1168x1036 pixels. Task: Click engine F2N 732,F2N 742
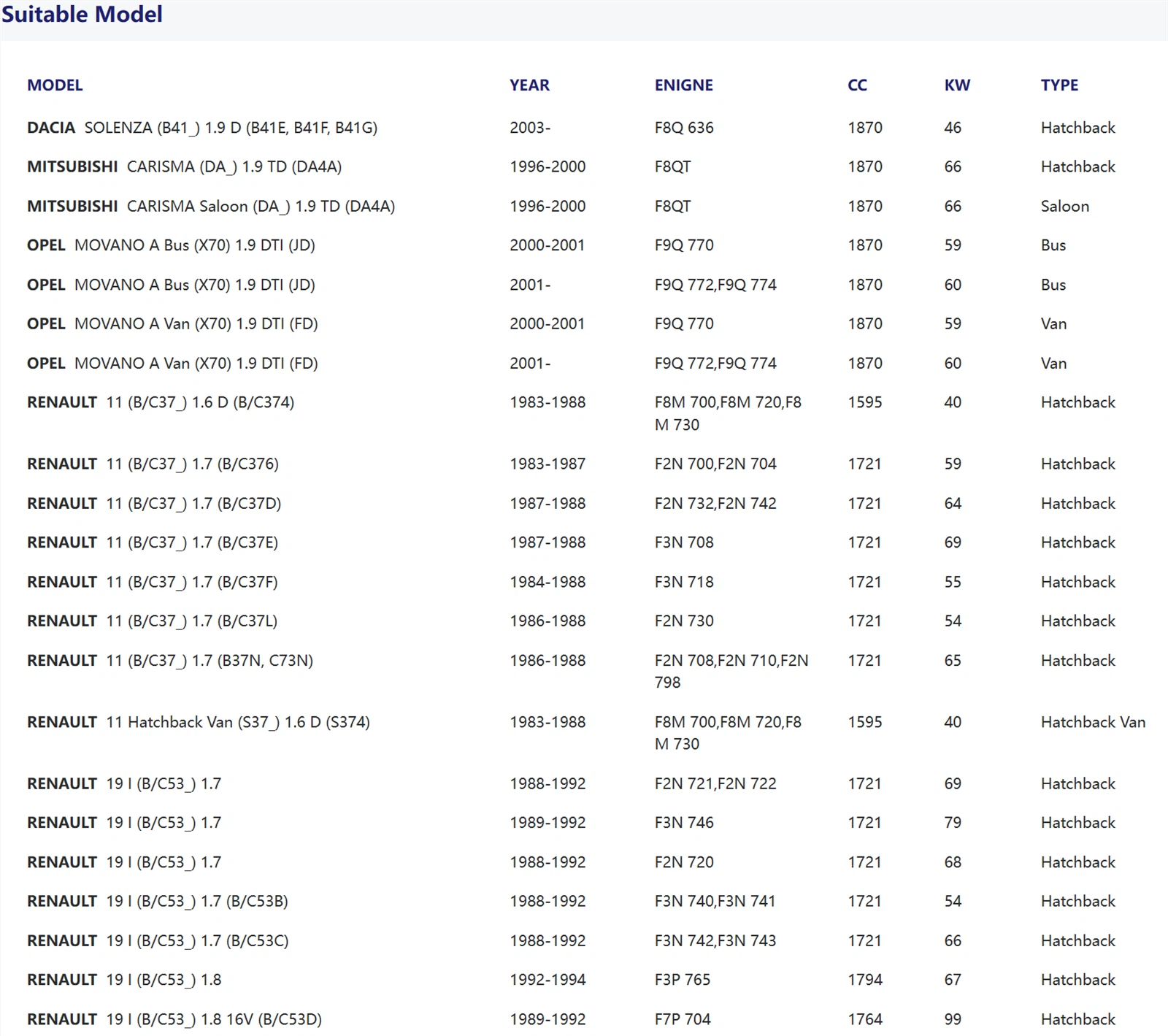coord(715,503)
